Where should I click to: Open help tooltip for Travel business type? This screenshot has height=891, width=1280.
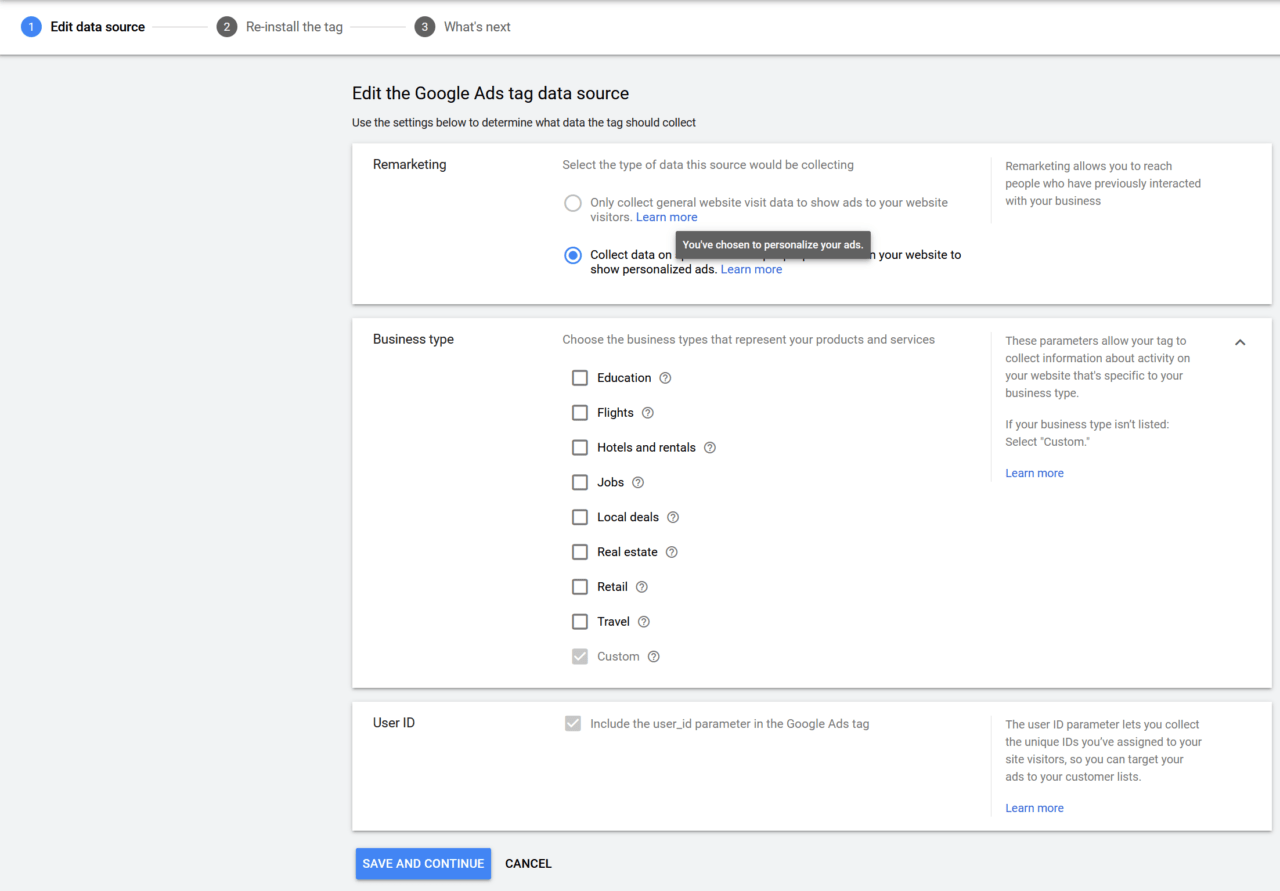[643, 621]
